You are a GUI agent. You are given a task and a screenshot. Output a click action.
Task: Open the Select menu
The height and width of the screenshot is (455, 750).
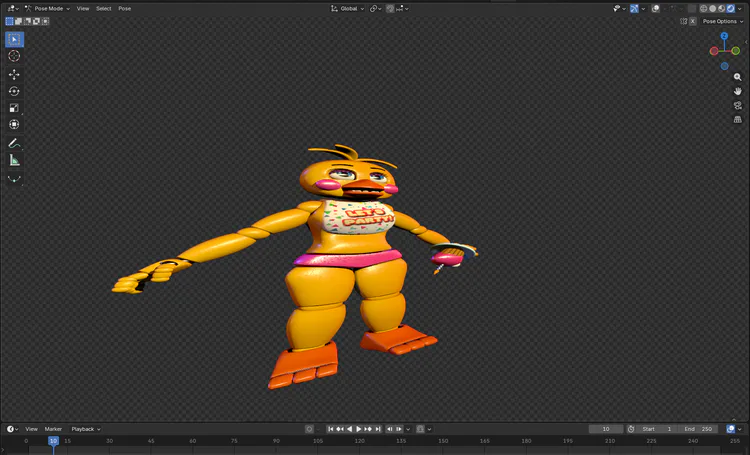tap(103, 9)
